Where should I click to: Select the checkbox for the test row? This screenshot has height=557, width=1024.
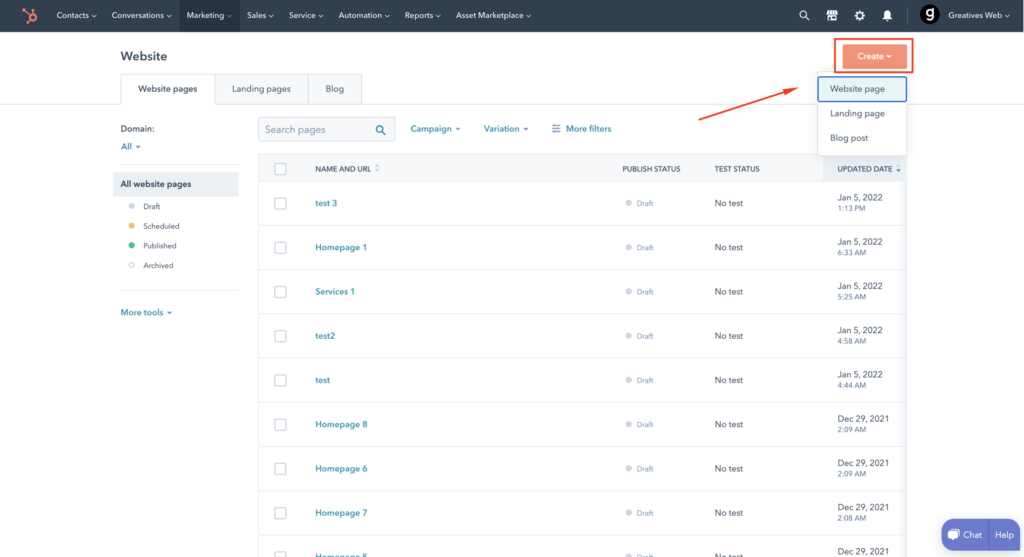(280, 380)
